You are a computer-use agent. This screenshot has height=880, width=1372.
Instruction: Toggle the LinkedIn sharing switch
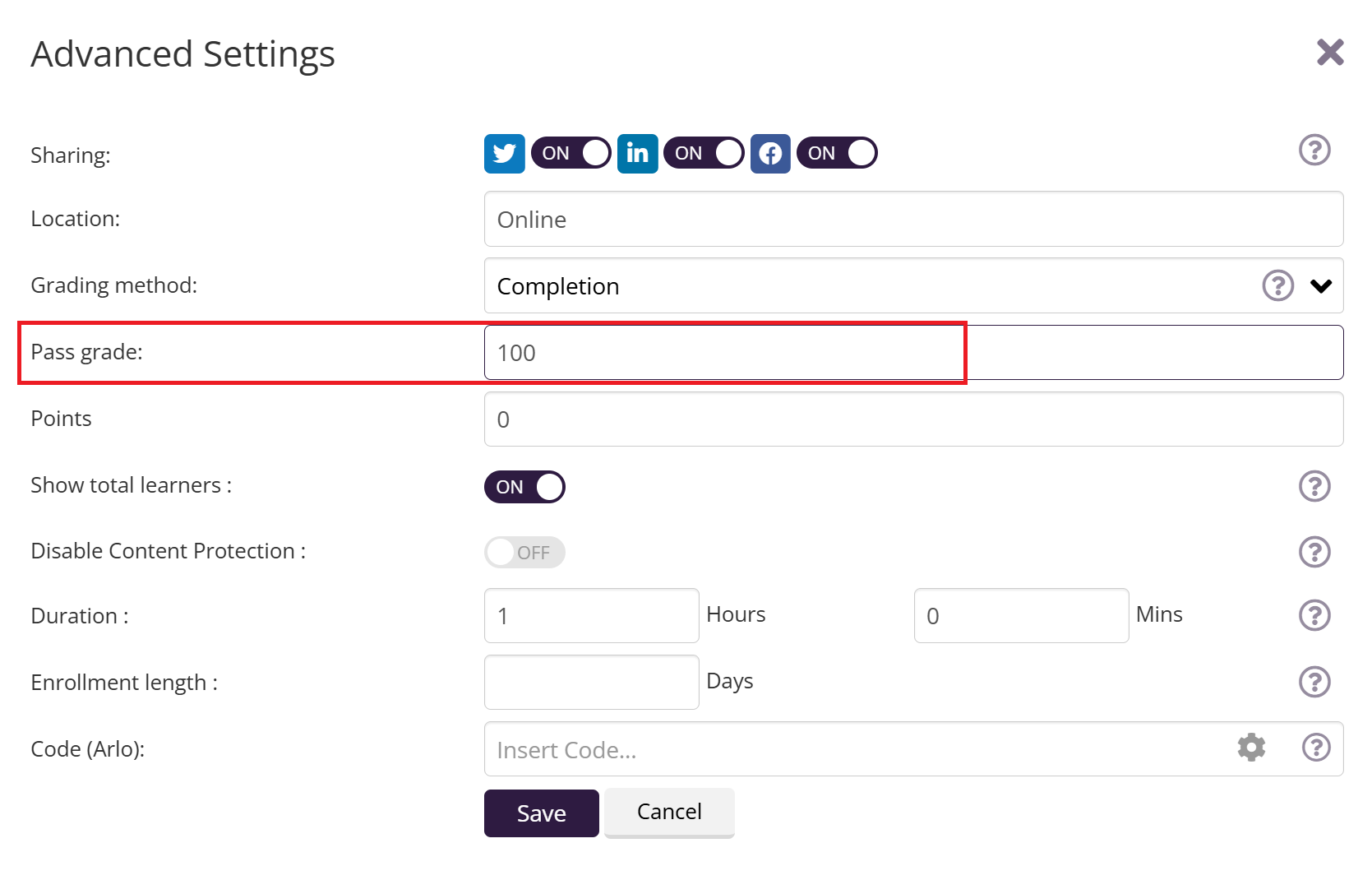704,154
